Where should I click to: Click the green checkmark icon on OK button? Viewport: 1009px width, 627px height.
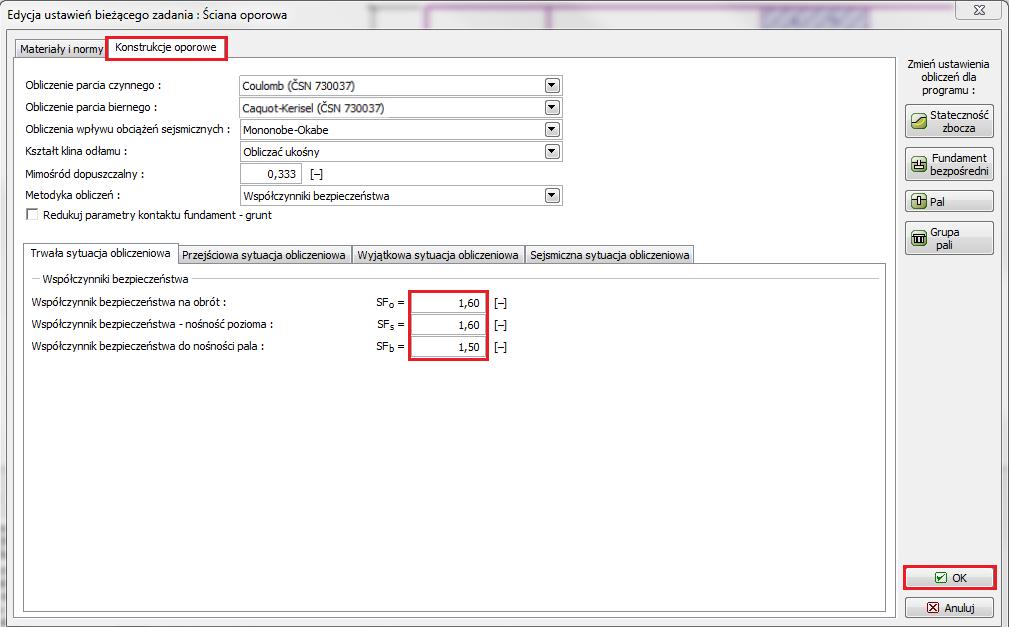coord(941,578)
